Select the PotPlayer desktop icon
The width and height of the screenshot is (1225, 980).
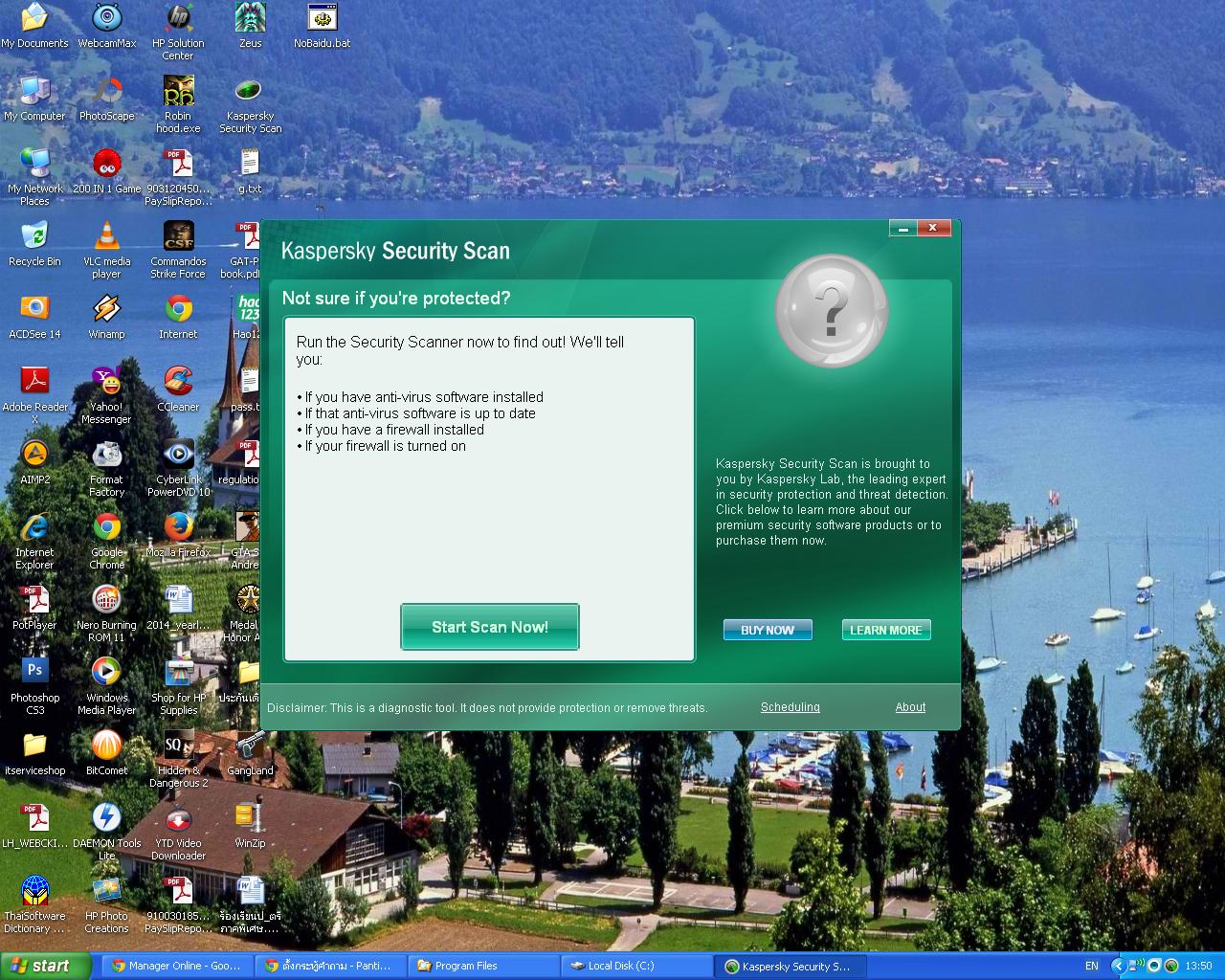[x=34, y=608]
